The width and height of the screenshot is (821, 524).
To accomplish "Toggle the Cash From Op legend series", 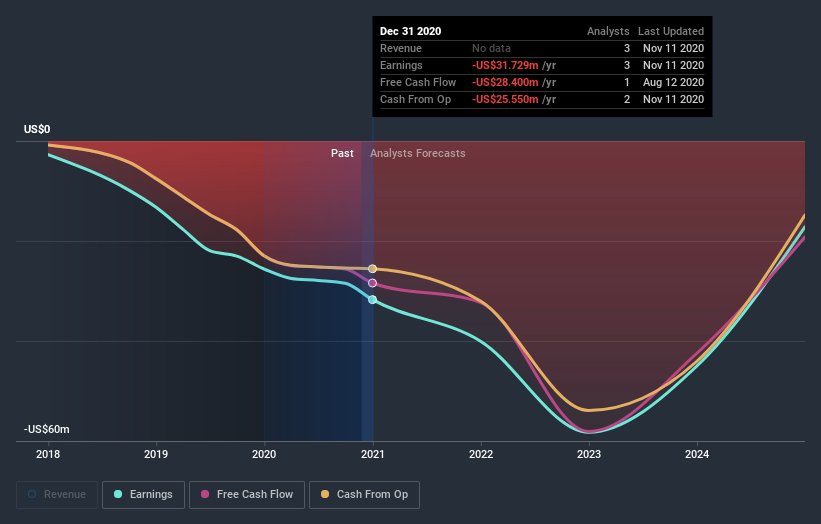I will (364, 495).
